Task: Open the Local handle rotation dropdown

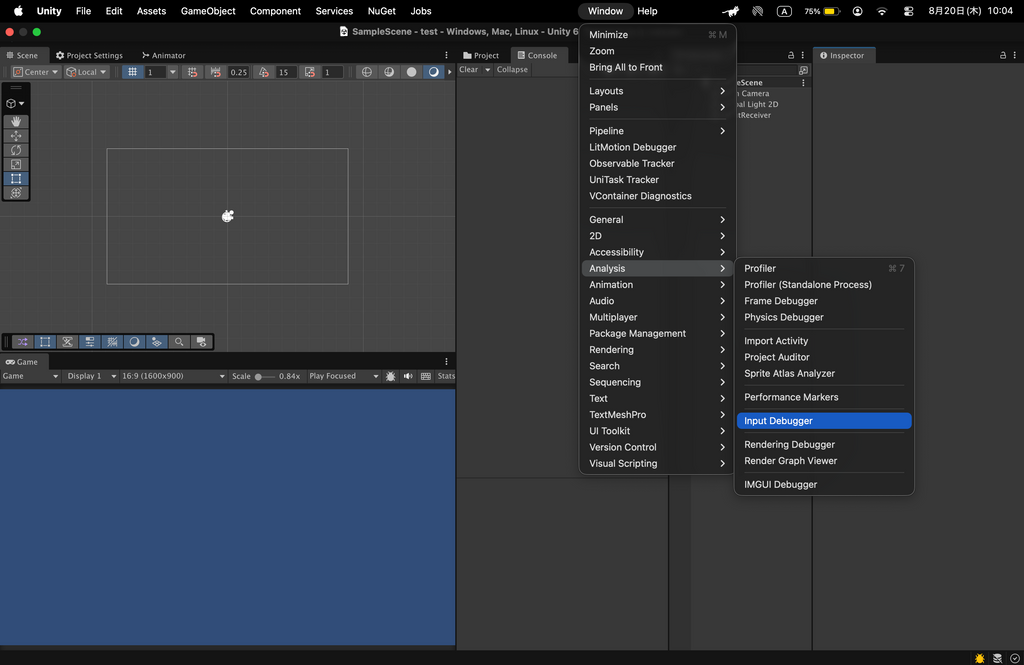Action: 86,72
